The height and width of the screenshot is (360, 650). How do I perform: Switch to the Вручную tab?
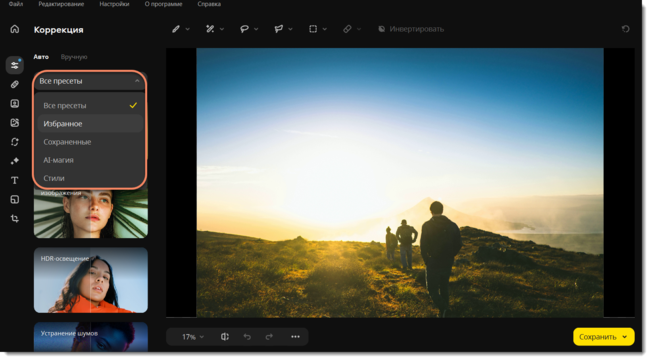[x=74, y=57]
